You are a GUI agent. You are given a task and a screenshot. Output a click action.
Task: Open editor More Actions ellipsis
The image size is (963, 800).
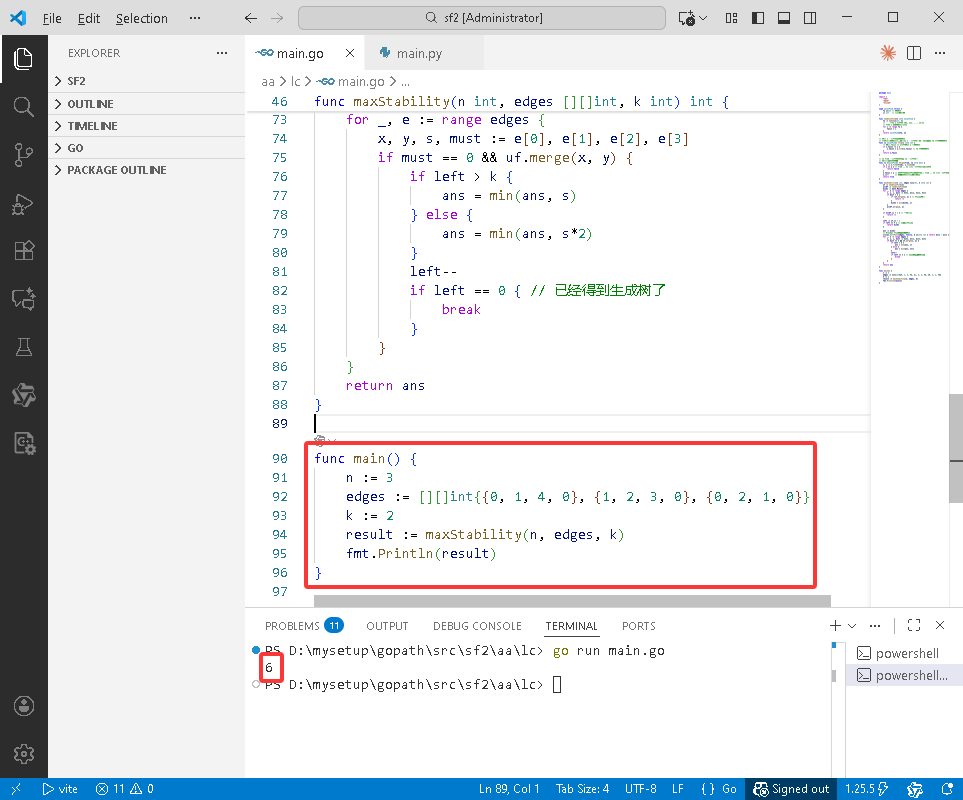pyautogui.click(x=940, y=53)
